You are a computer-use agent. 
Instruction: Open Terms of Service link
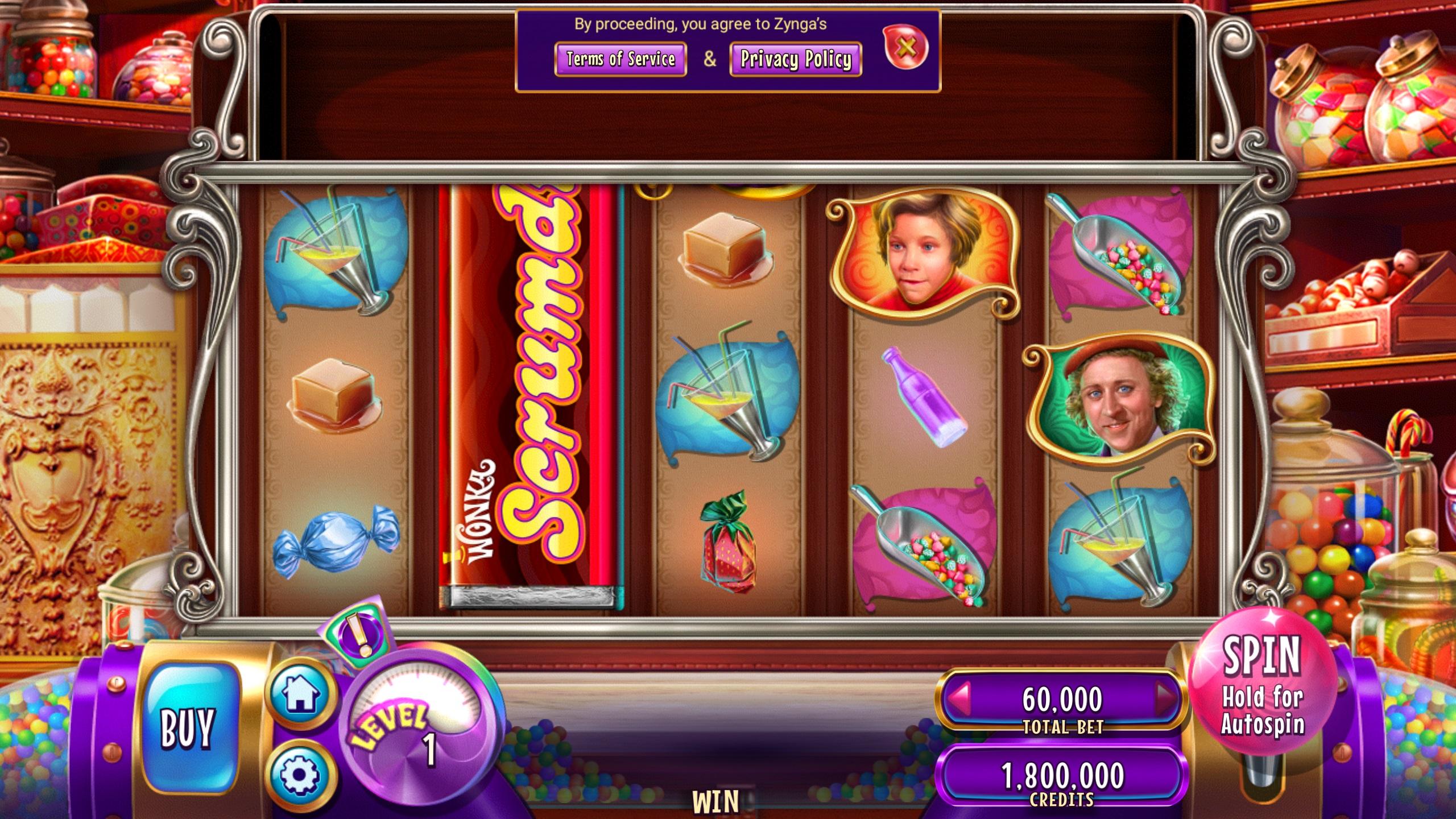[621, 59]
